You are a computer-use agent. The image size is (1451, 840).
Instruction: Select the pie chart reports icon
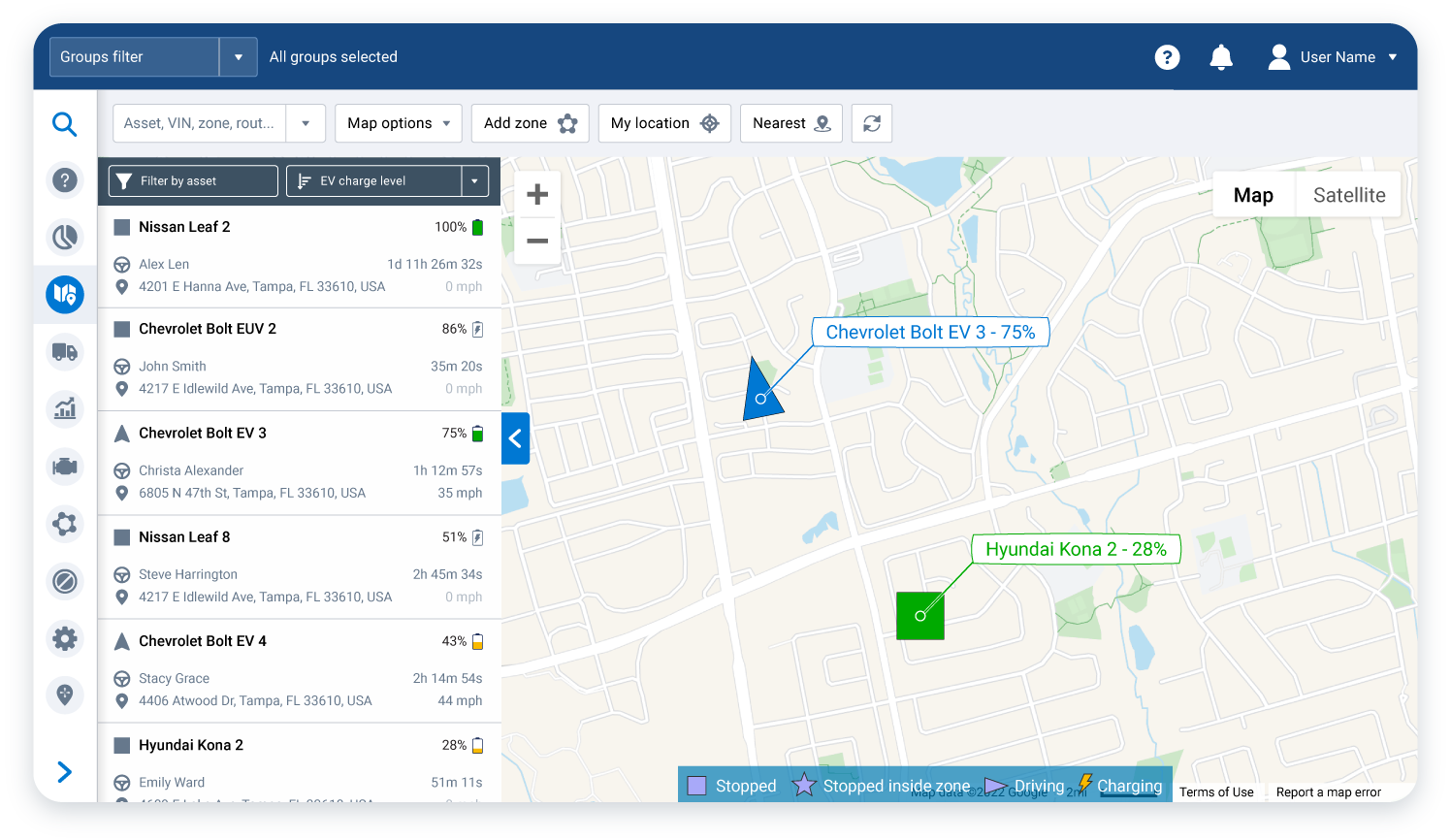[x=65, y=237]
